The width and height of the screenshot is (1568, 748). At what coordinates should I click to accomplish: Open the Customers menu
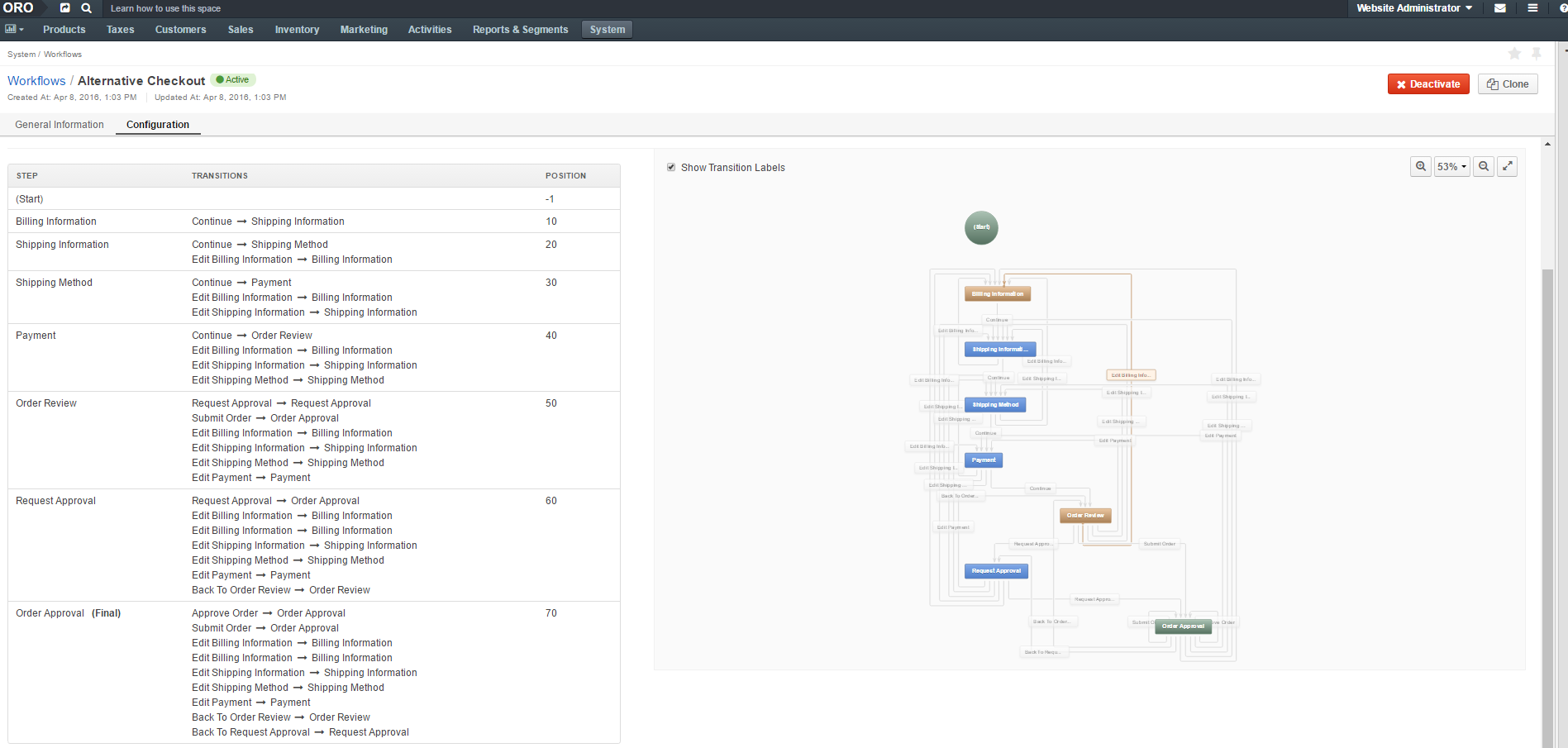click(181, 30)
